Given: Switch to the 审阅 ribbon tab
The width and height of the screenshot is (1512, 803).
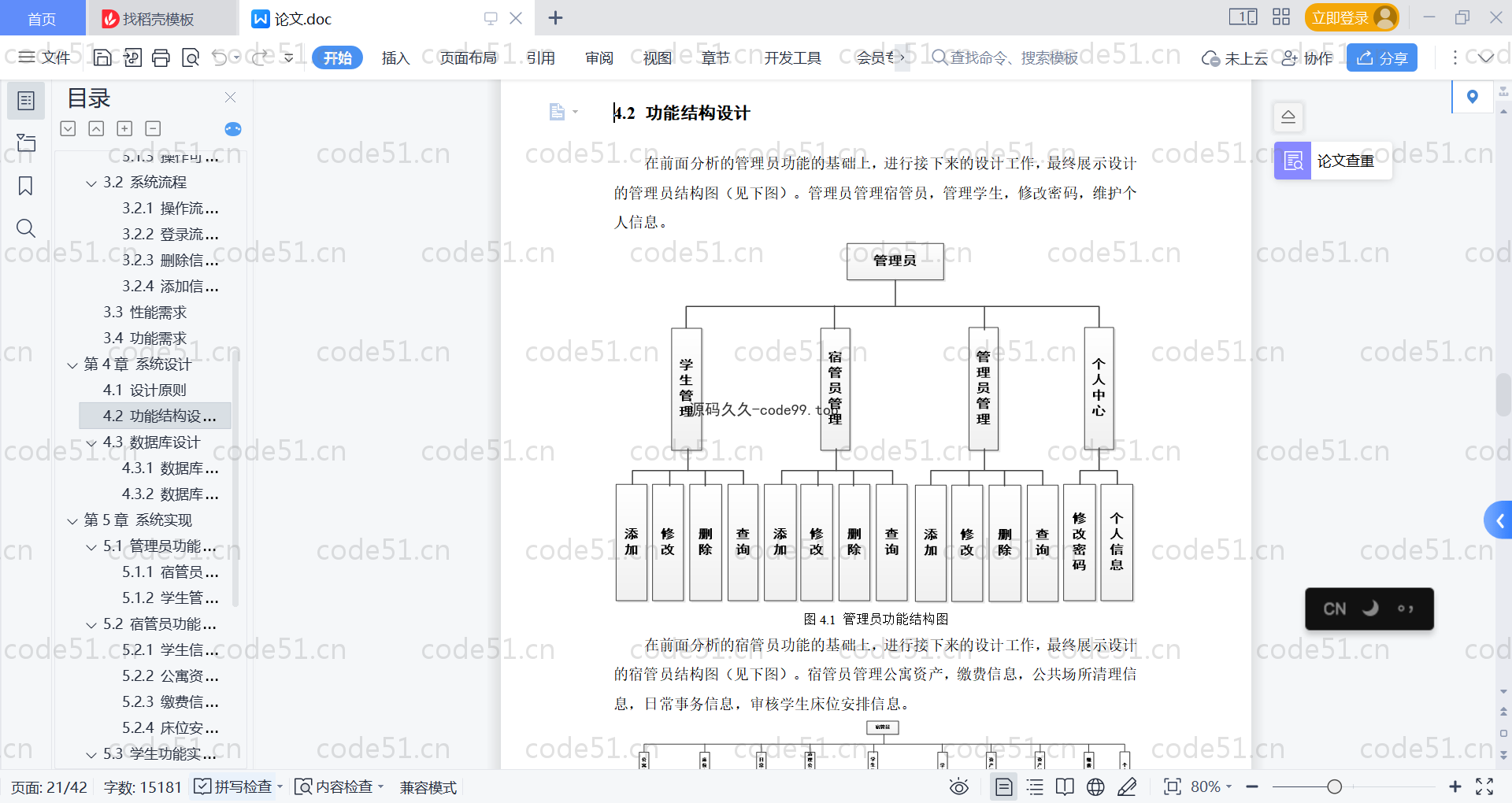Looking at the screenshot, I should click(598, 57).
